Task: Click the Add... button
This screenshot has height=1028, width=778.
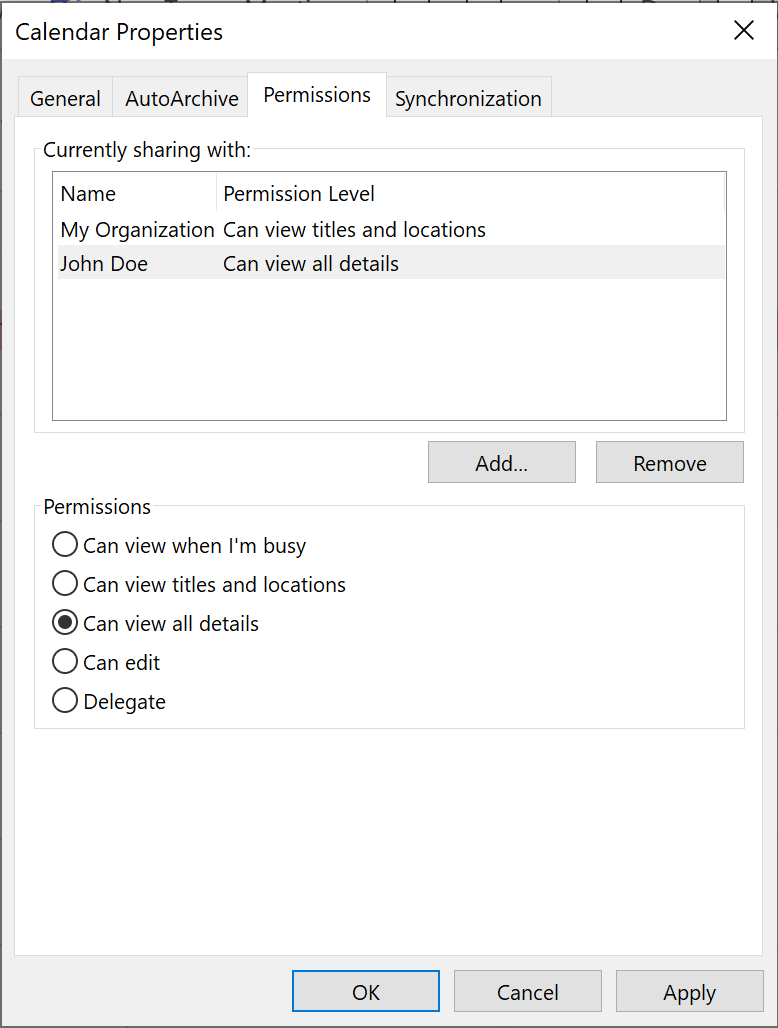Action: [501, 463]
